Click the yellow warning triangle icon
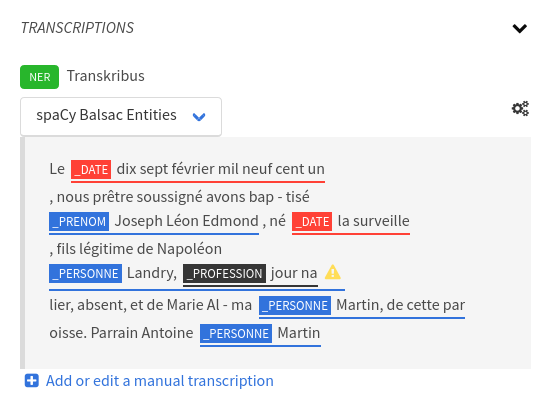This screenshot has width=547, height=414. [332, 272]
